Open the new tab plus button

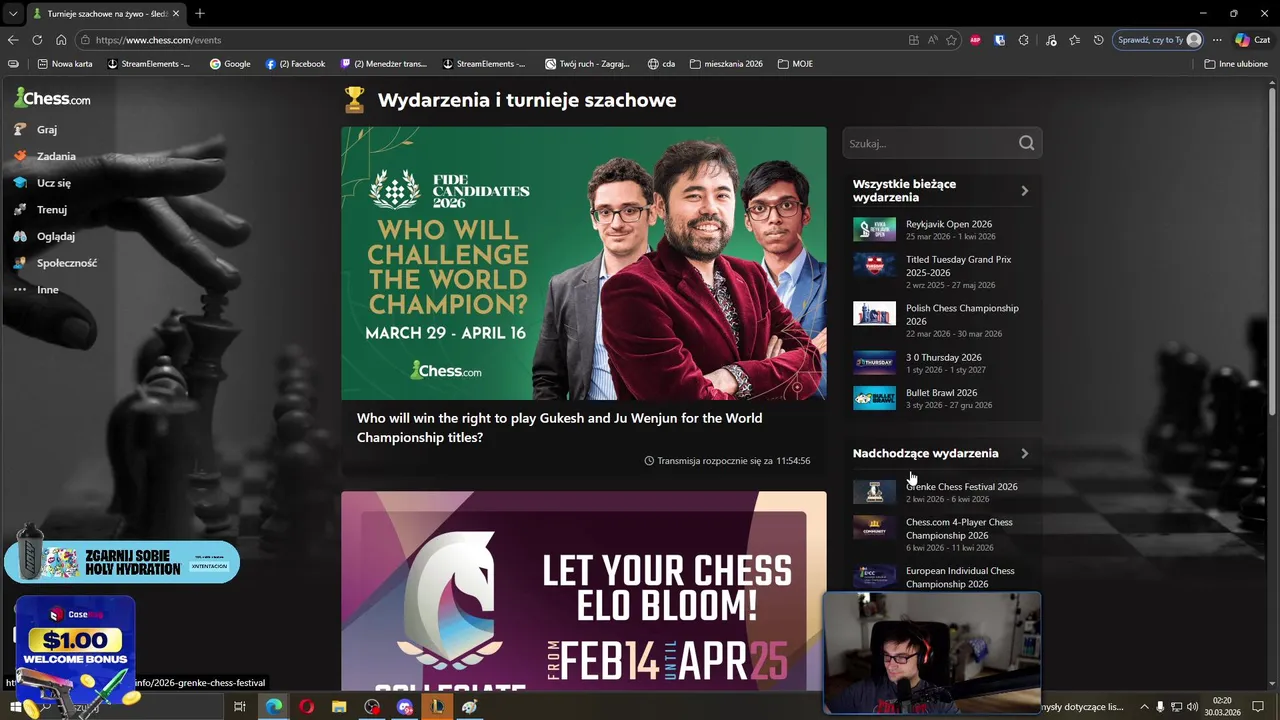200,14
